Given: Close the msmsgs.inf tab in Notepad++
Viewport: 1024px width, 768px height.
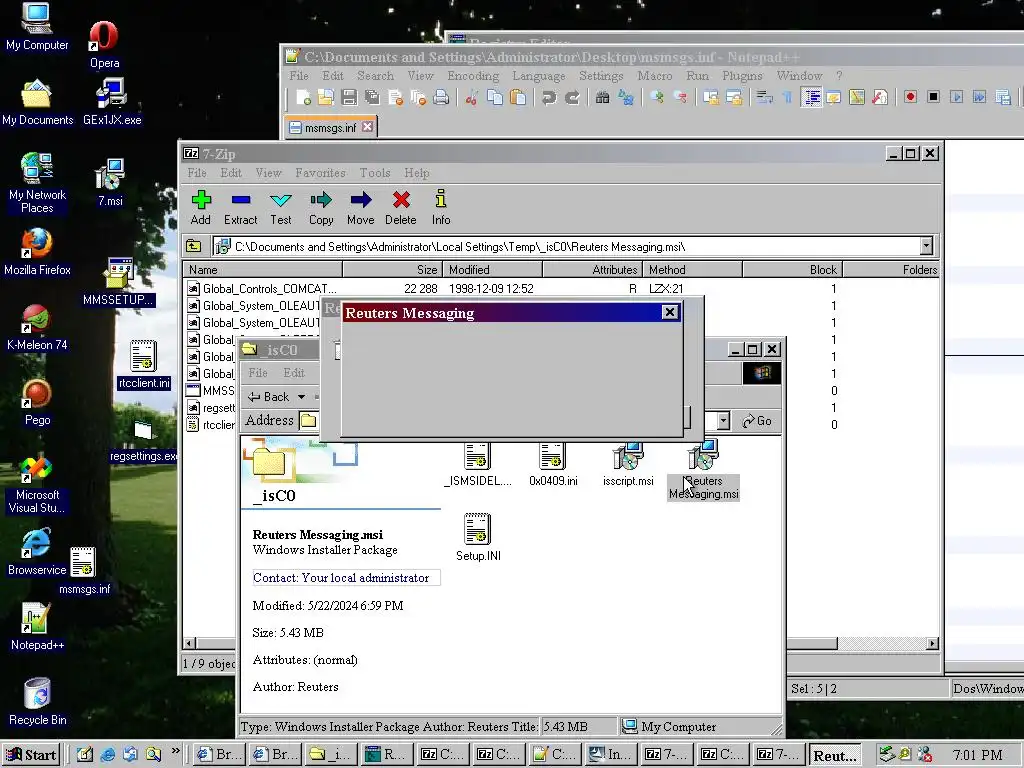Looking at the screenshot, I should click(x=368, y=127).
